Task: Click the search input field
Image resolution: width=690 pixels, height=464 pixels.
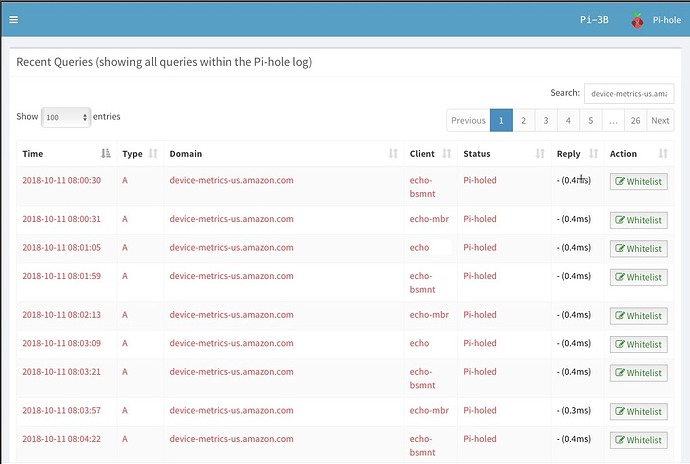Action: point(630,93)
